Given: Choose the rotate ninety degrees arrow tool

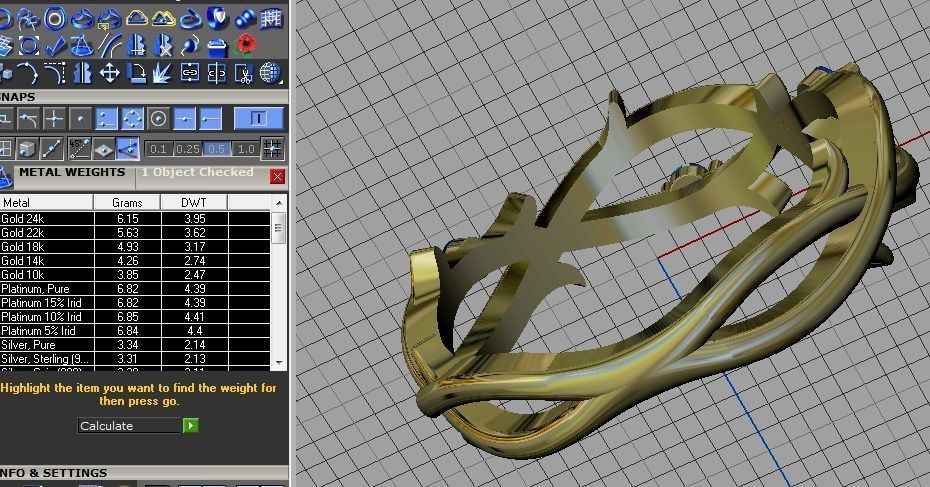Looking at the screenshot, I should (137, 73).
